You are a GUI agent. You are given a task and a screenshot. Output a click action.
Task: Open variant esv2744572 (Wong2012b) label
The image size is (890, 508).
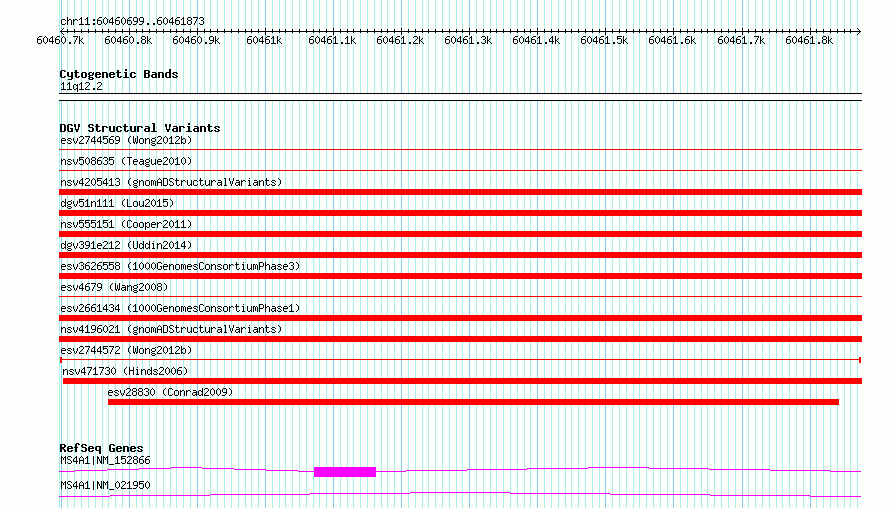point(126,350)
